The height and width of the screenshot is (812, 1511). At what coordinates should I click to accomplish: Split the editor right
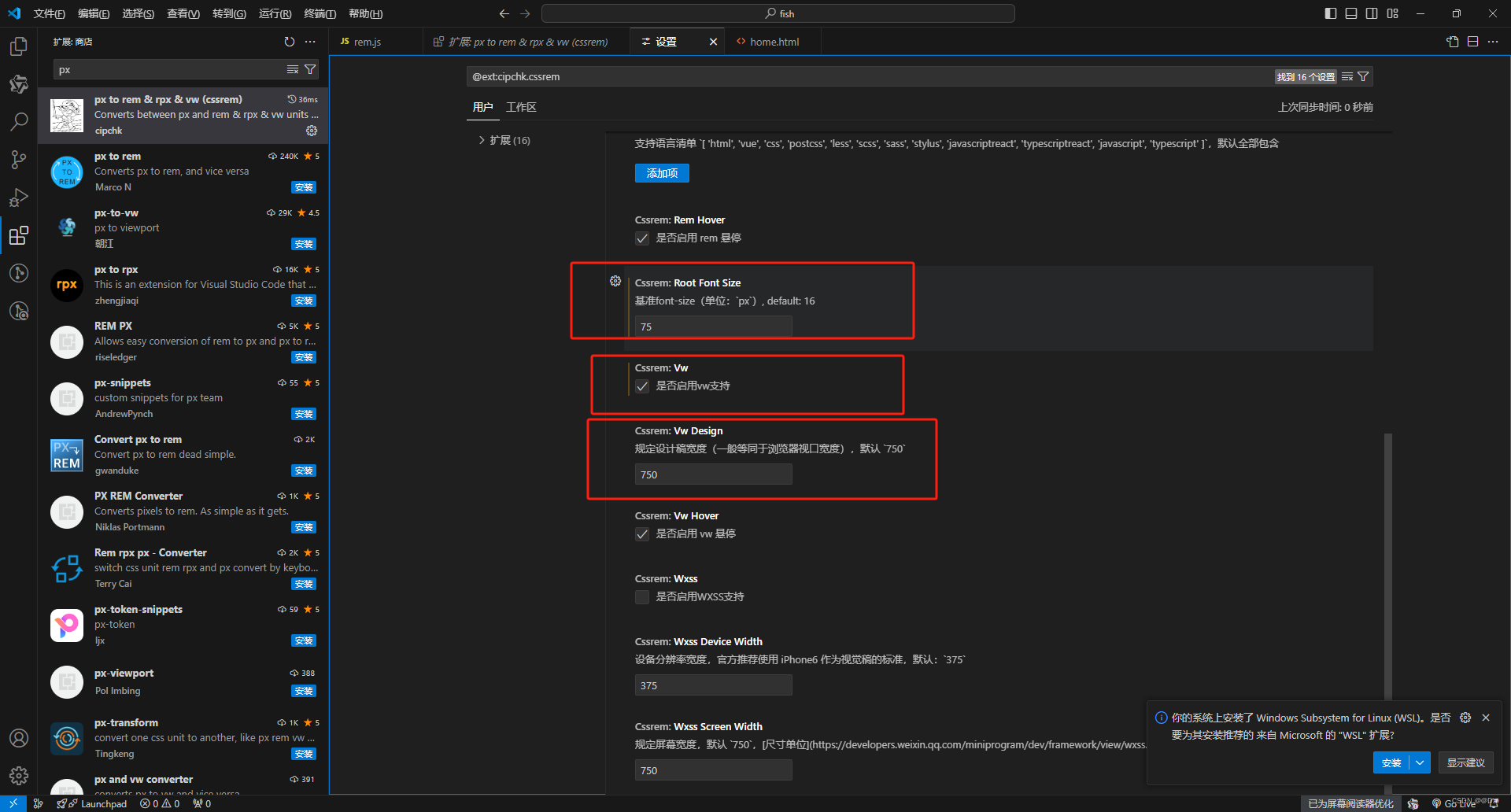[1473, 42]
